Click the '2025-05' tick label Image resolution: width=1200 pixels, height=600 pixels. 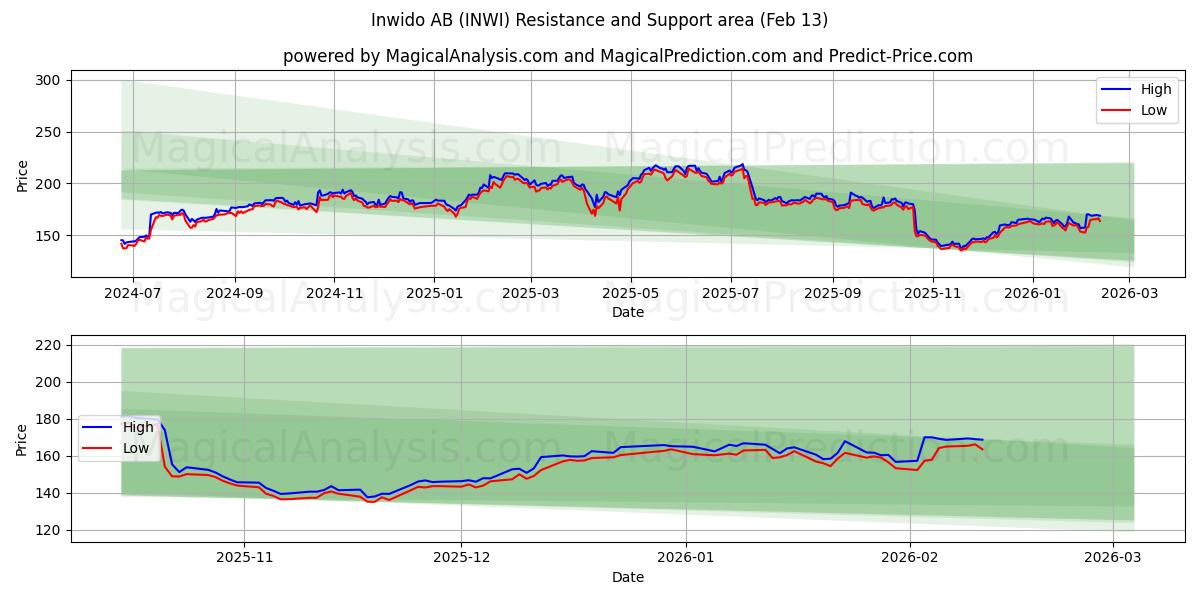pyautogui.click(x=631, y=293)
